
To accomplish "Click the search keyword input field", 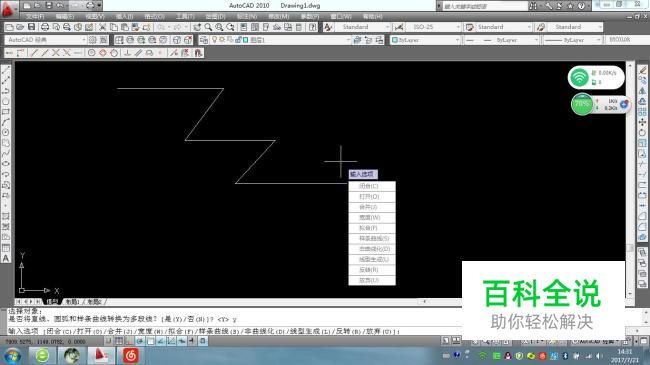I will (x=485, y=6).
